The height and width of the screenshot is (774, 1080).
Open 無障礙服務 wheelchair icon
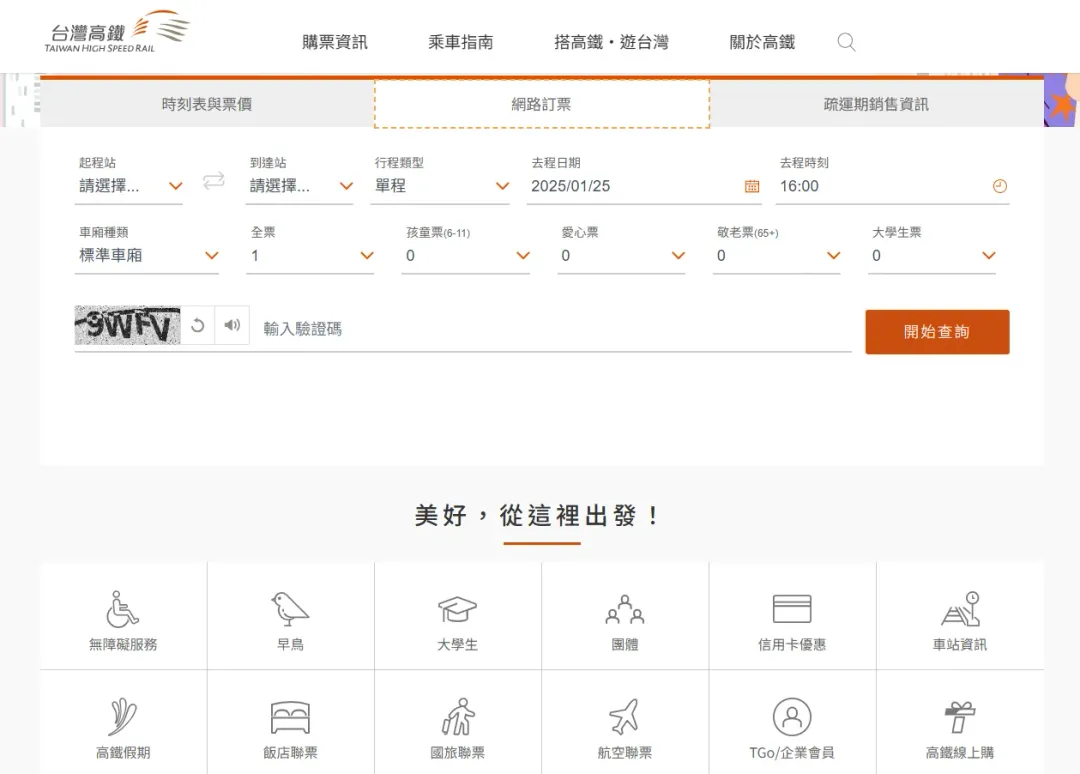[x=123, y=609]
